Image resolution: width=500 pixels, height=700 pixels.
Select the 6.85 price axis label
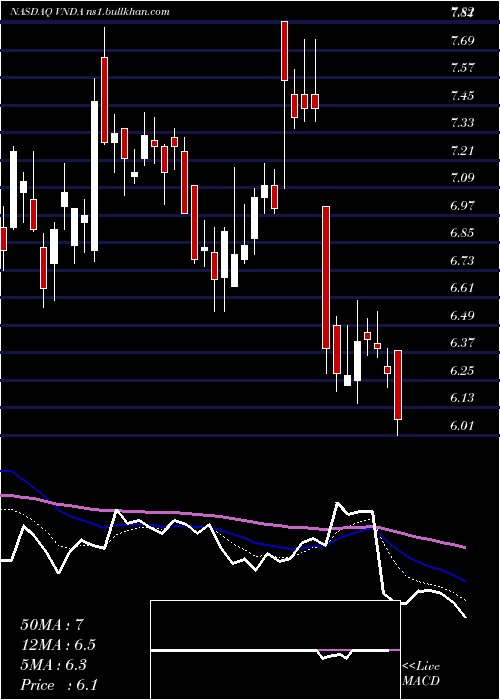(x=462, y=233)
